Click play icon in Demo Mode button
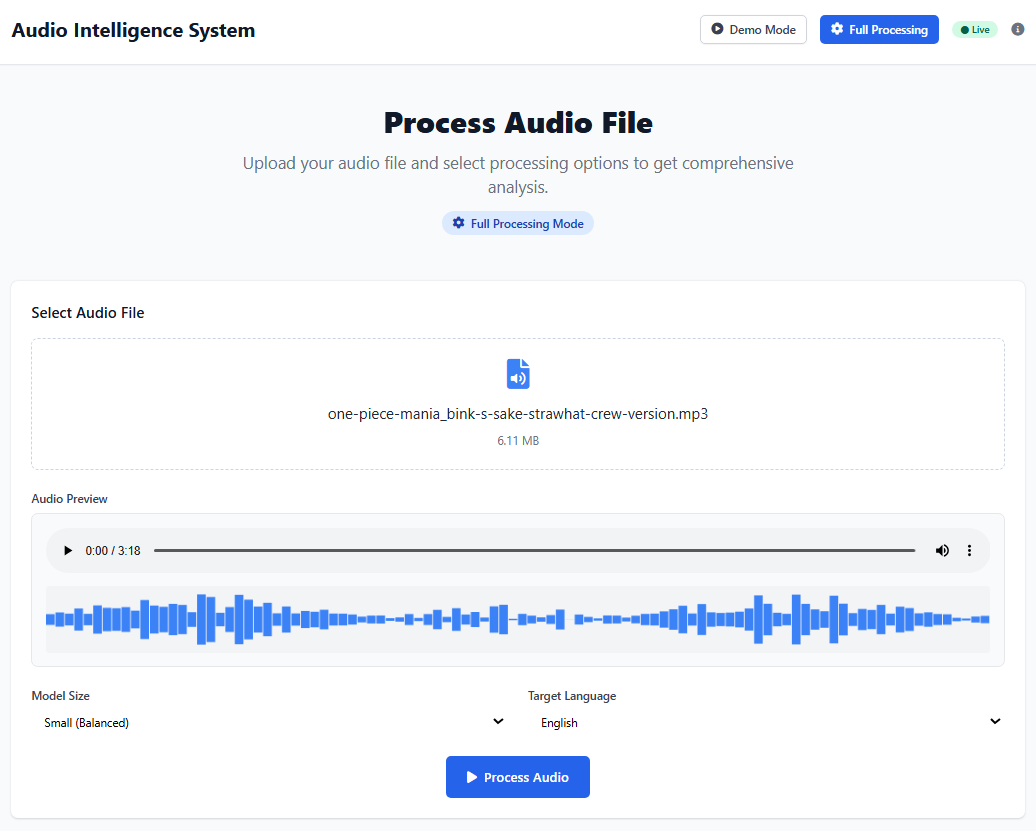 [x=717, y=30]
